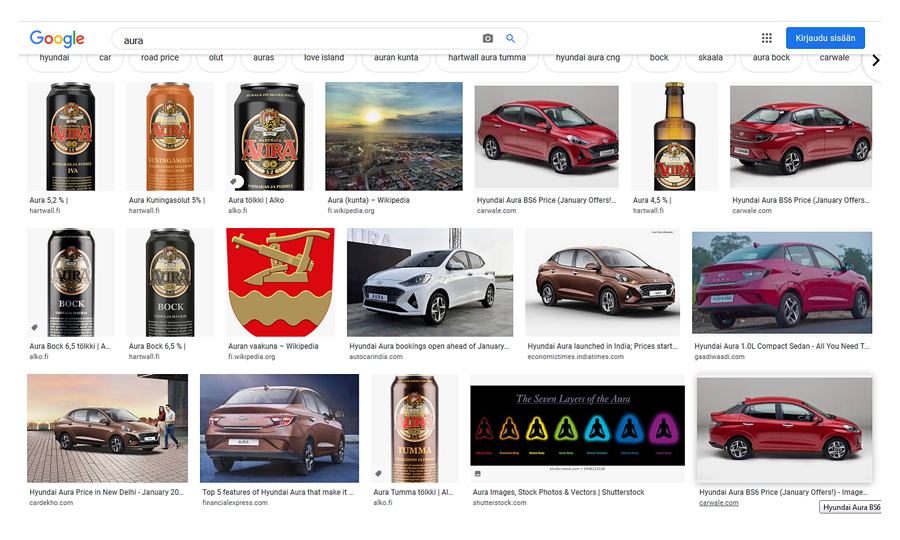
Task: Open Aura (kunta) – Wikipedia title link
Action: (x=368, y=200)
